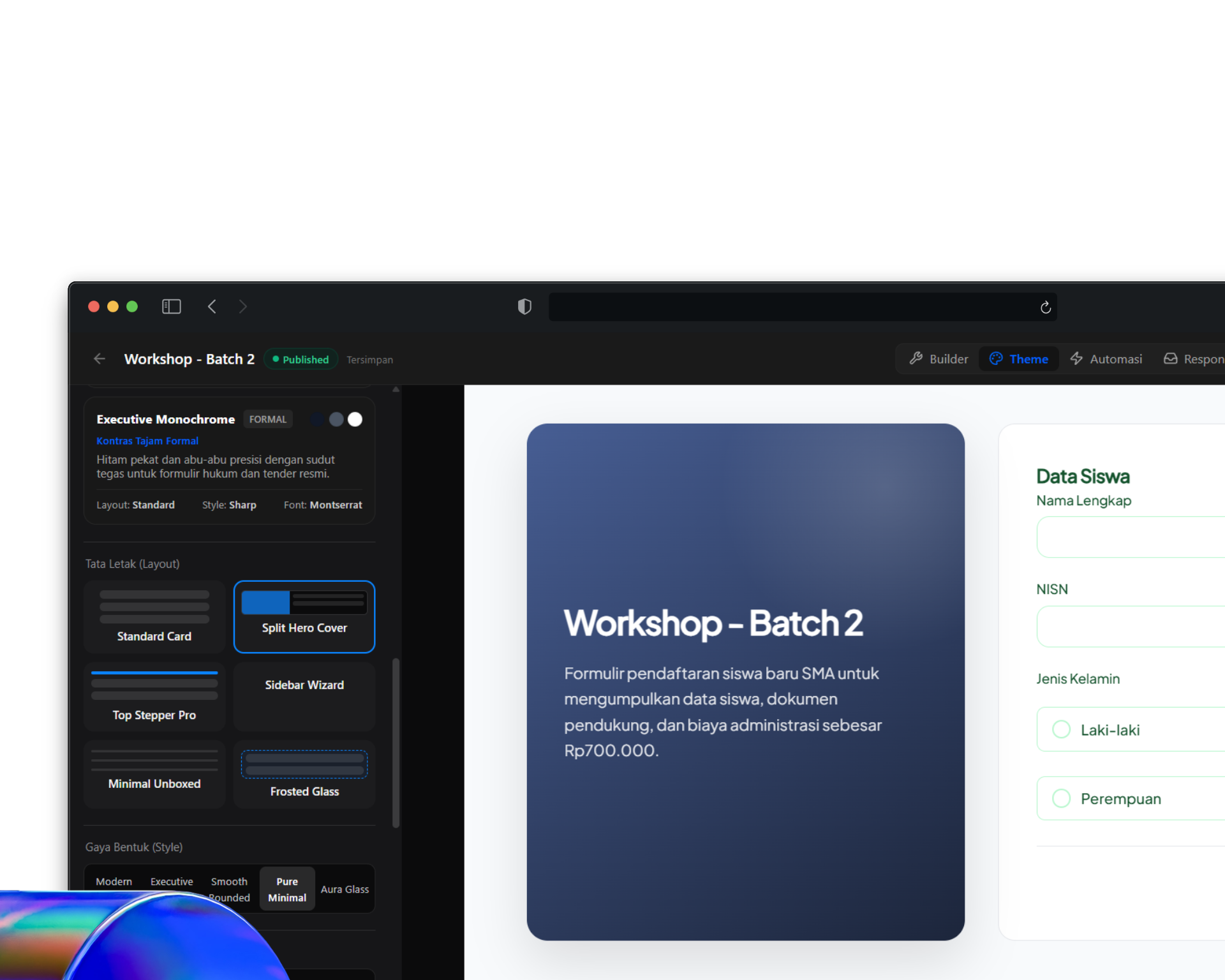Choose the Split Hero Cover layout
This screenshot has width=1225, height=980.
pos(304,616)
